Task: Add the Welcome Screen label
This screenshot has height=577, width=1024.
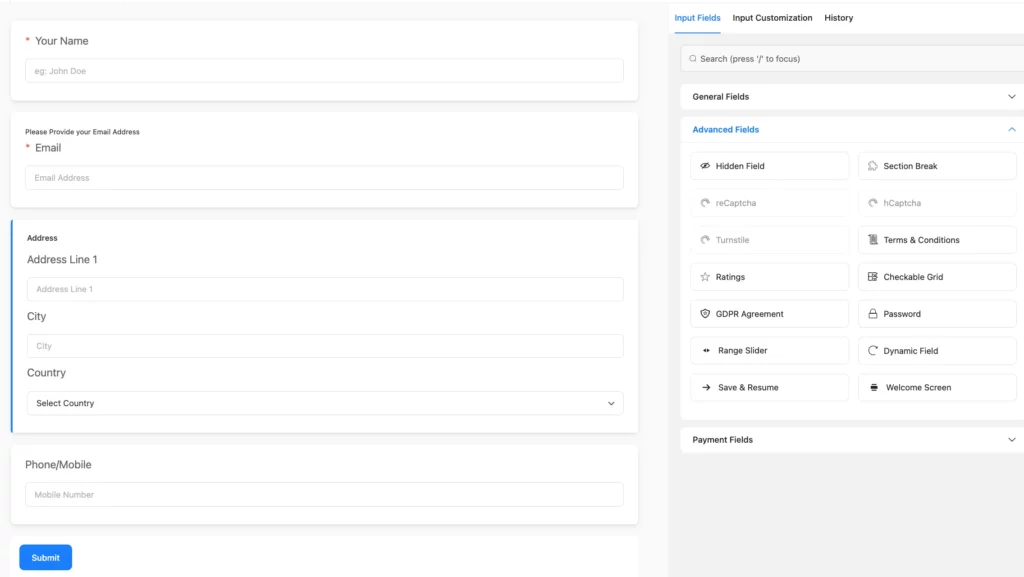Action: [918, 388]
